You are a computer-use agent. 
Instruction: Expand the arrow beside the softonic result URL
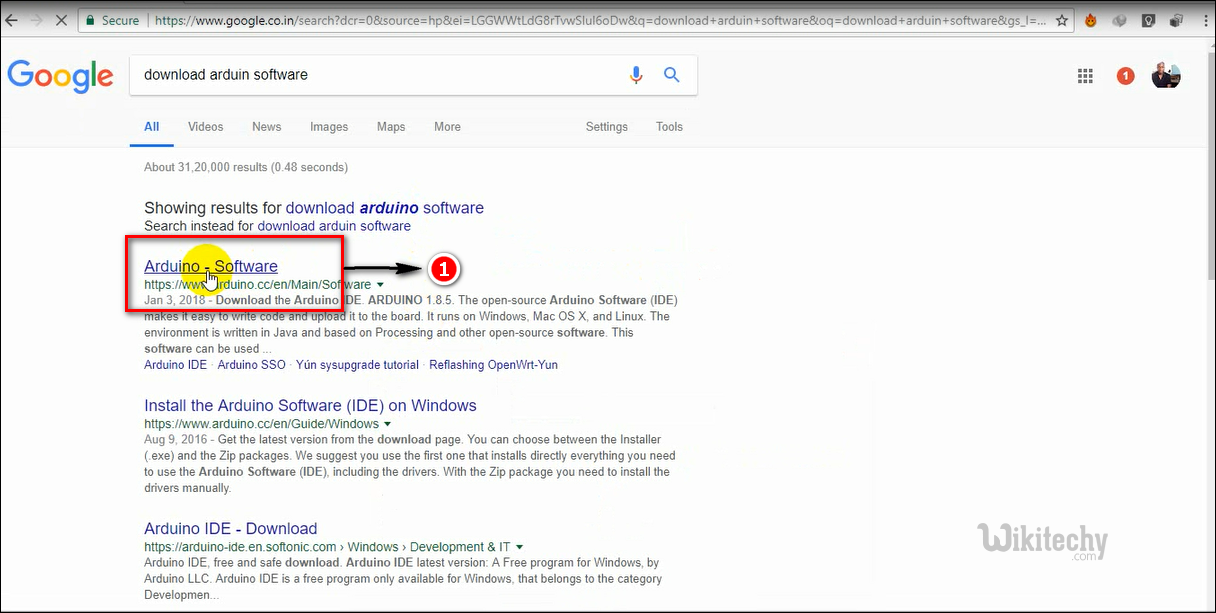point(520,547)
